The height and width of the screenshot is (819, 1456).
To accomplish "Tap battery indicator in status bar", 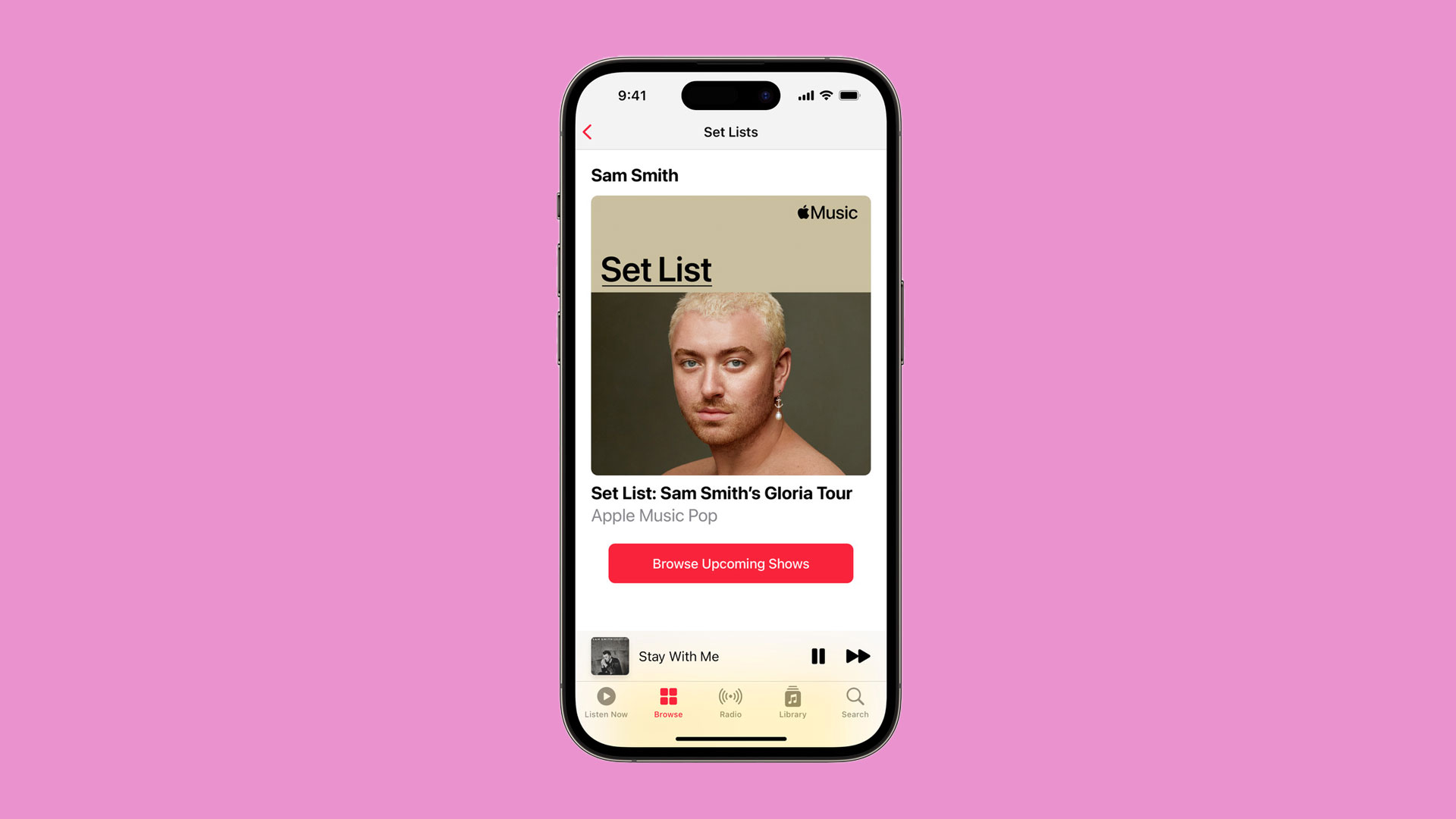I will [850, 95].
